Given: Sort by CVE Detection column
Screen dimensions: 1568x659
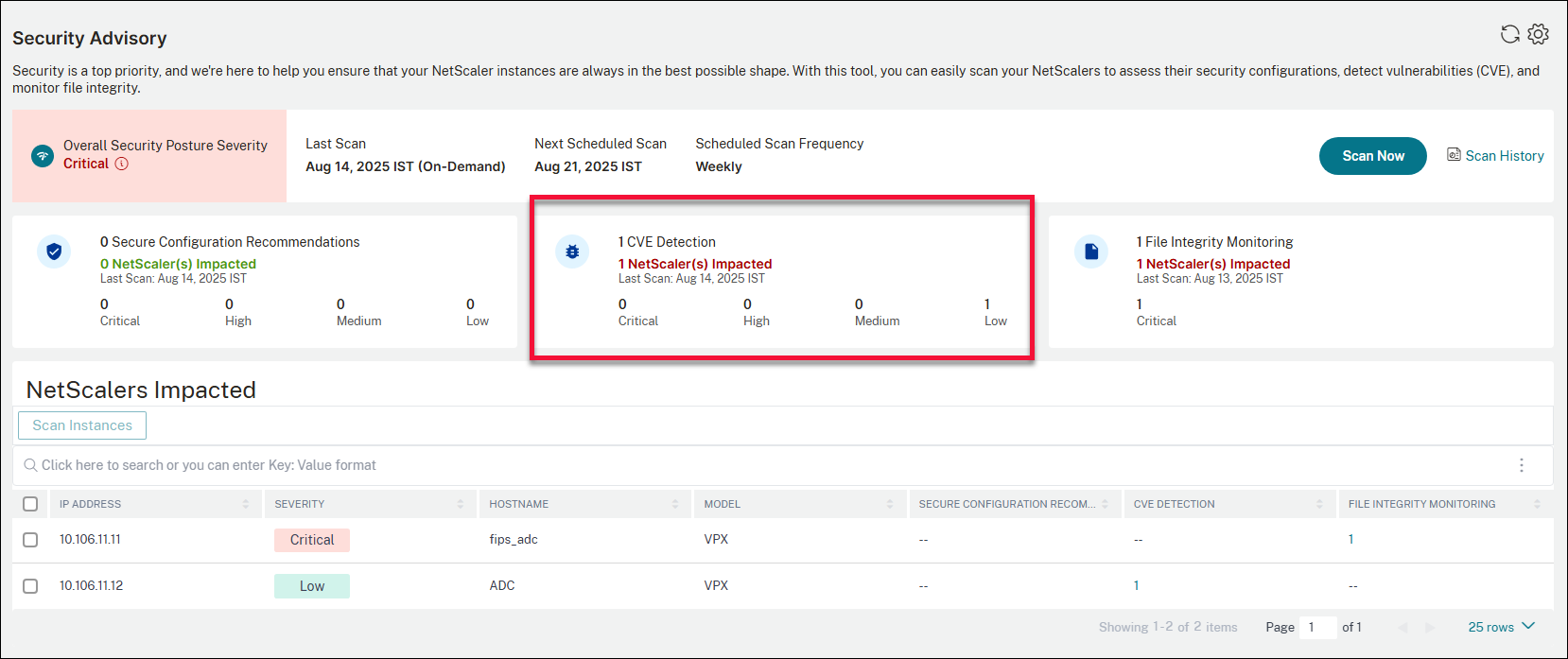Looking at the screenshot, I should pyautogui.click(x=1319, y=504).
